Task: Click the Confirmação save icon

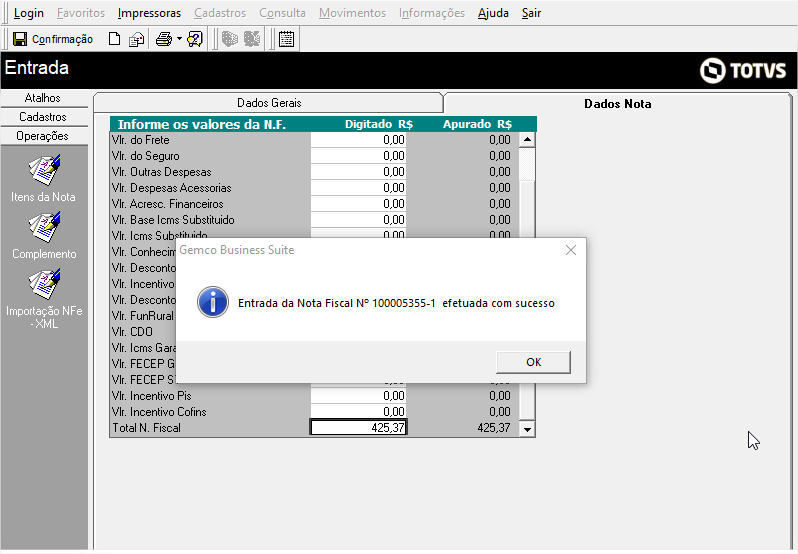Action: pos(20,39)
